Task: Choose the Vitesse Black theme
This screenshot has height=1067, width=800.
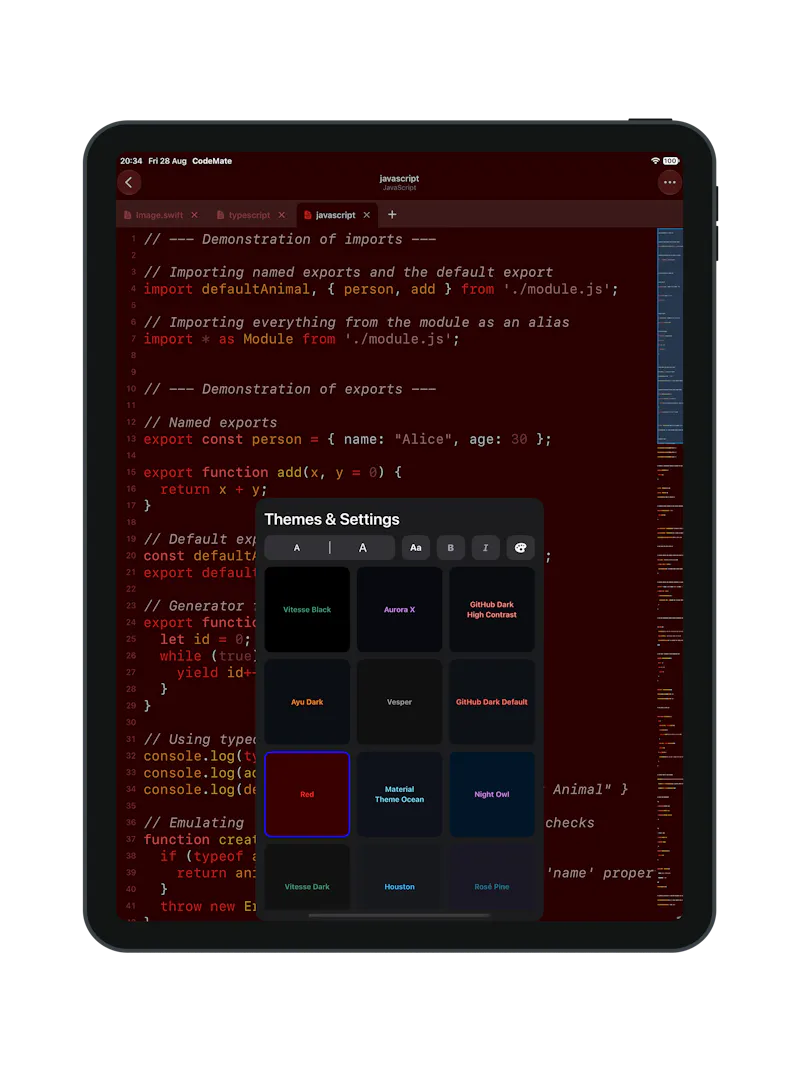Action: [x=307, y=610]
